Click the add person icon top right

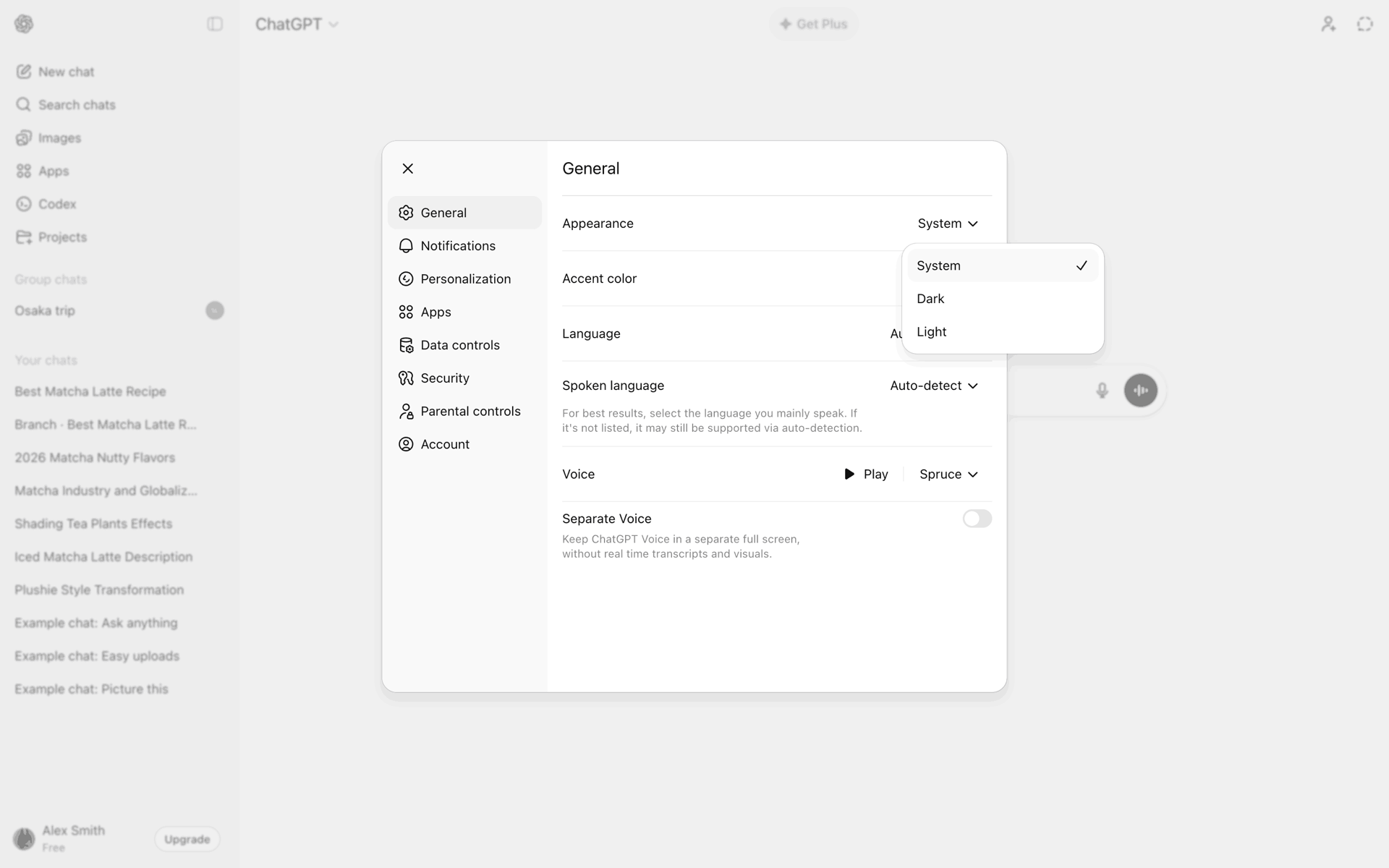1328,24
